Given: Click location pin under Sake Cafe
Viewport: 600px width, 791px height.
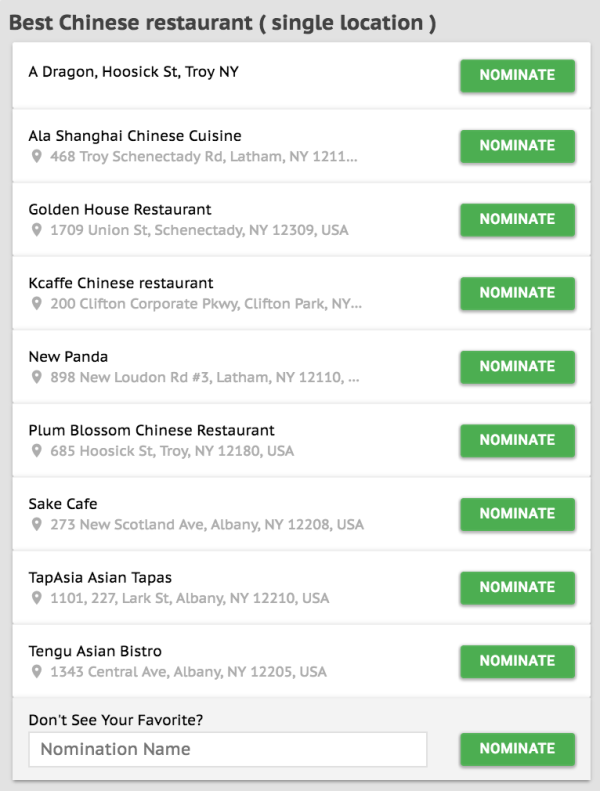Looking at the screenshot, I should [x=37, y=525].
